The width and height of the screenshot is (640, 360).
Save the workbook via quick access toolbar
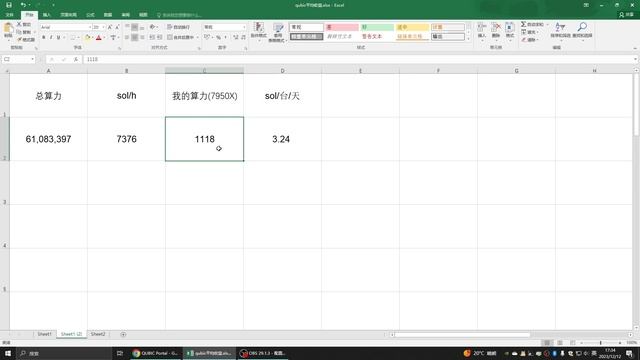[9, 5]
